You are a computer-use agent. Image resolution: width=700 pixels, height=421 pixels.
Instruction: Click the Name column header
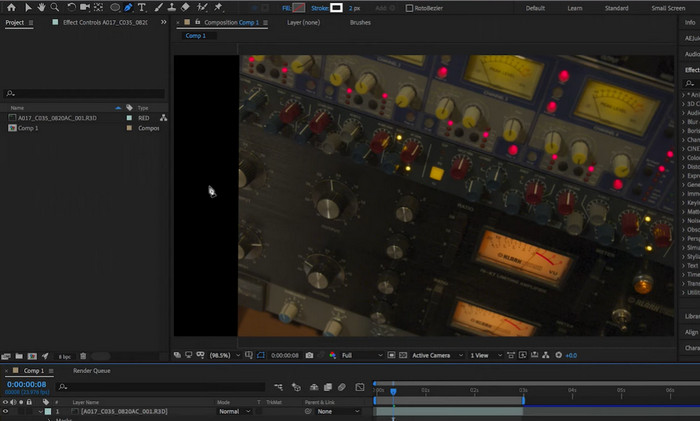[x=17, y=108]
